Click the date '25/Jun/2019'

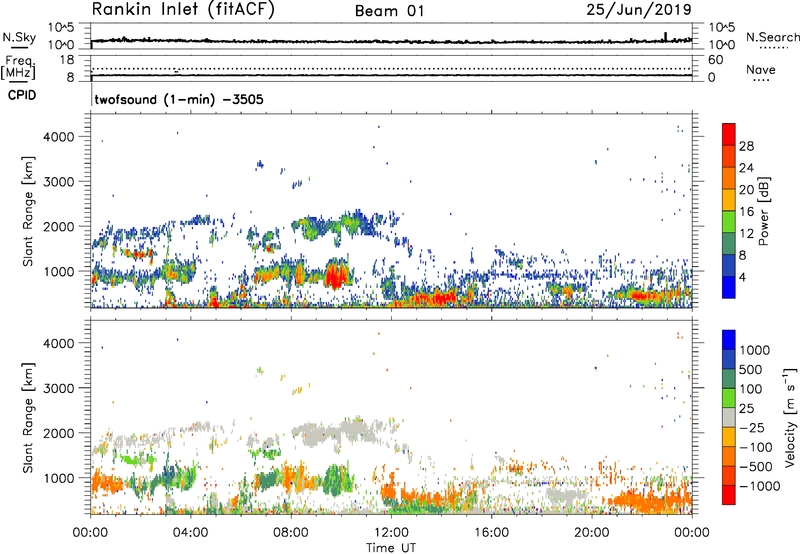[639, 9]
